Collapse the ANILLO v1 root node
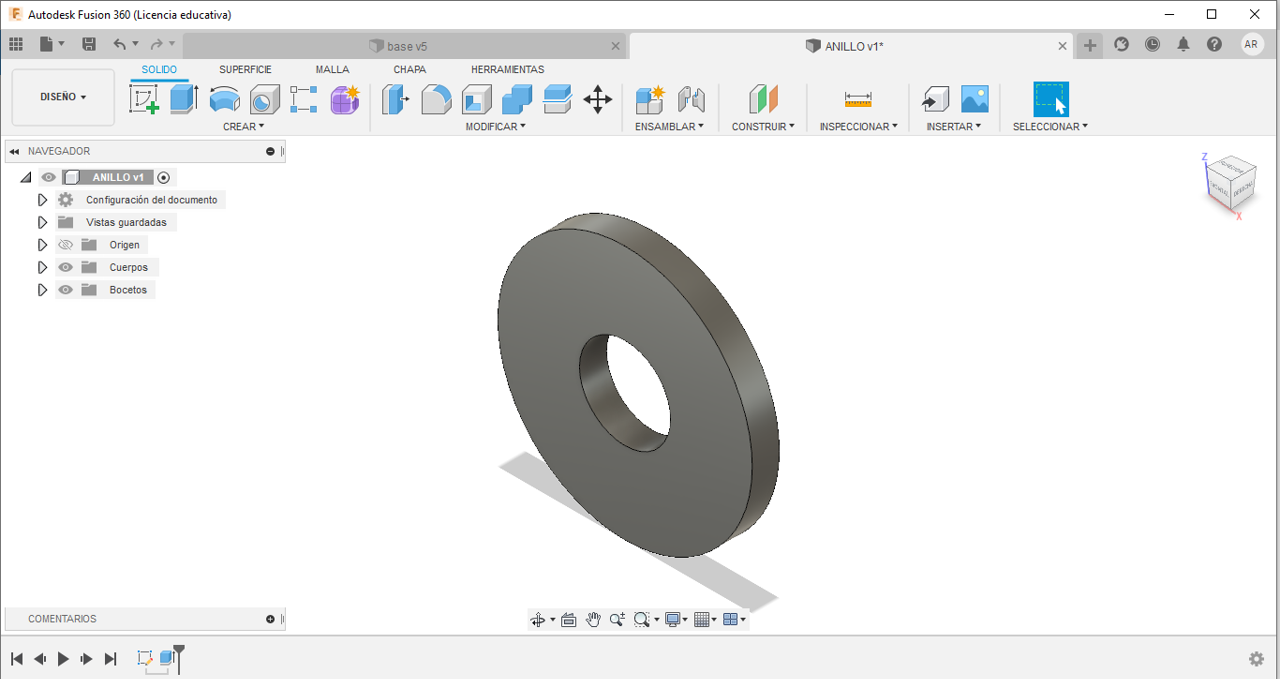This screenshot has width=1280, height=679. coord(26,177)
